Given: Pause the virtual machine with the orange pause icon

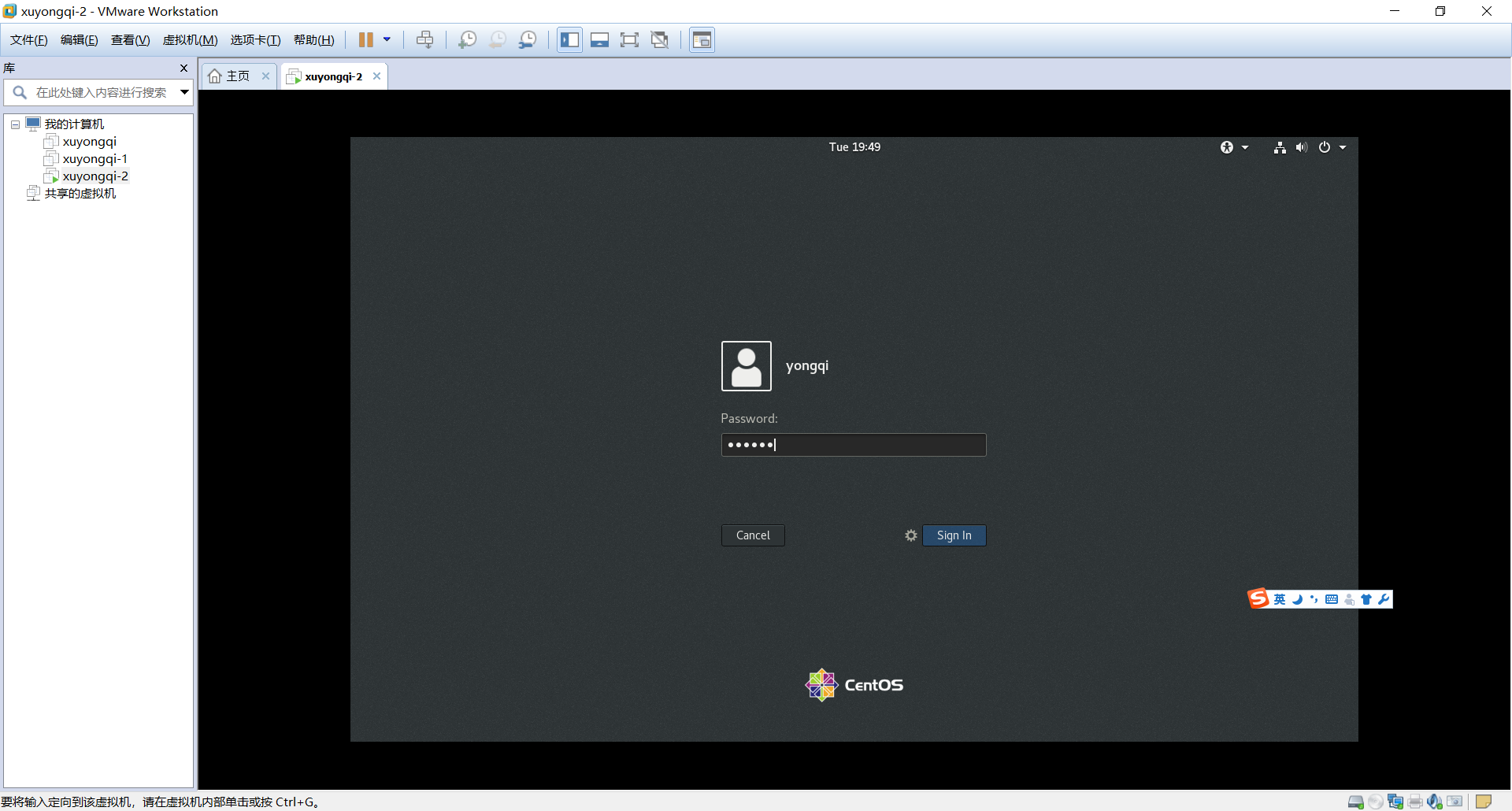Looking at the screenshot, I should coord(366,40).
